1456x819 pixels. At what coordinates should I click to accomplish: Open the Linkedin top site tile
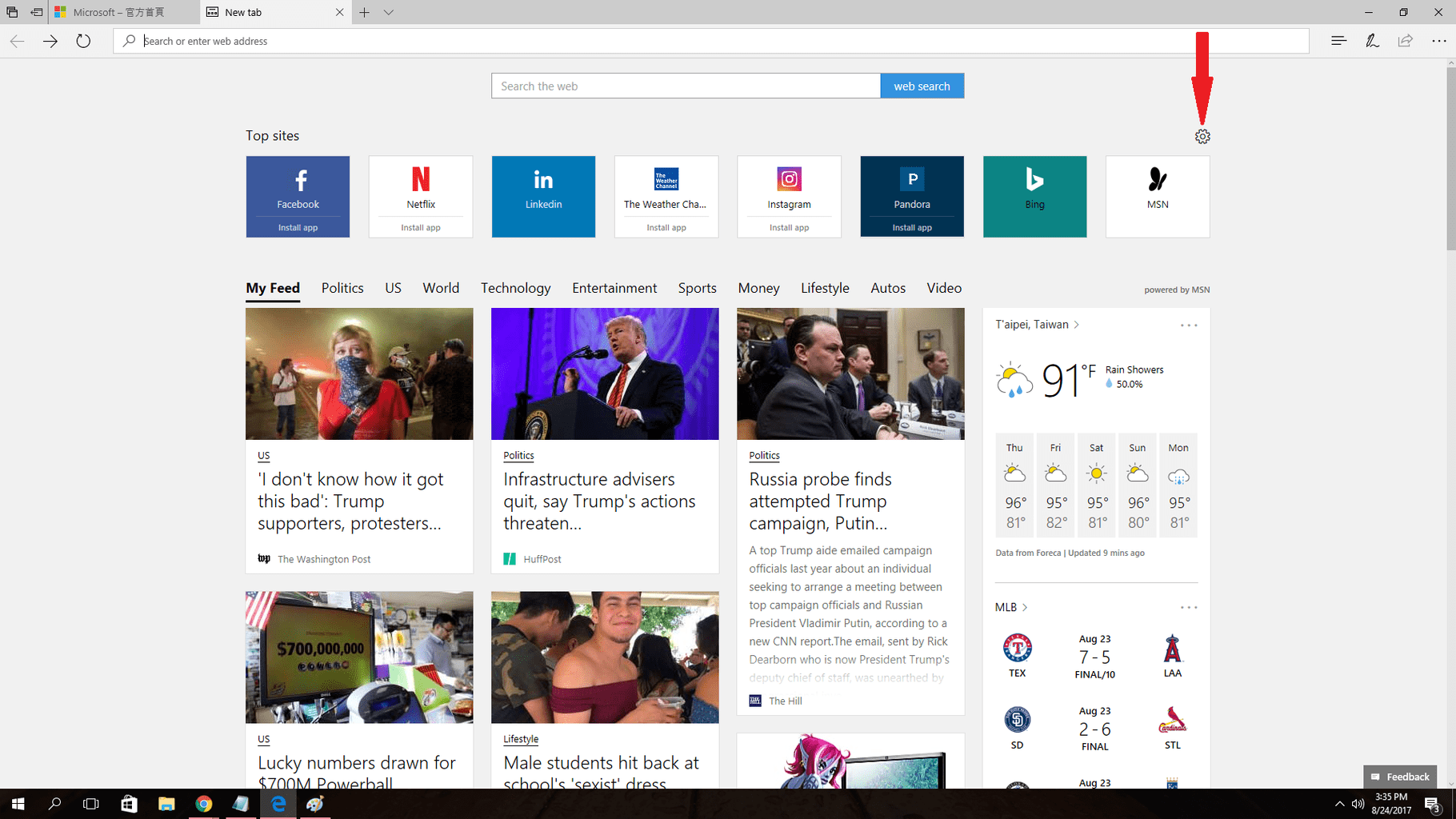pos(543,197)
